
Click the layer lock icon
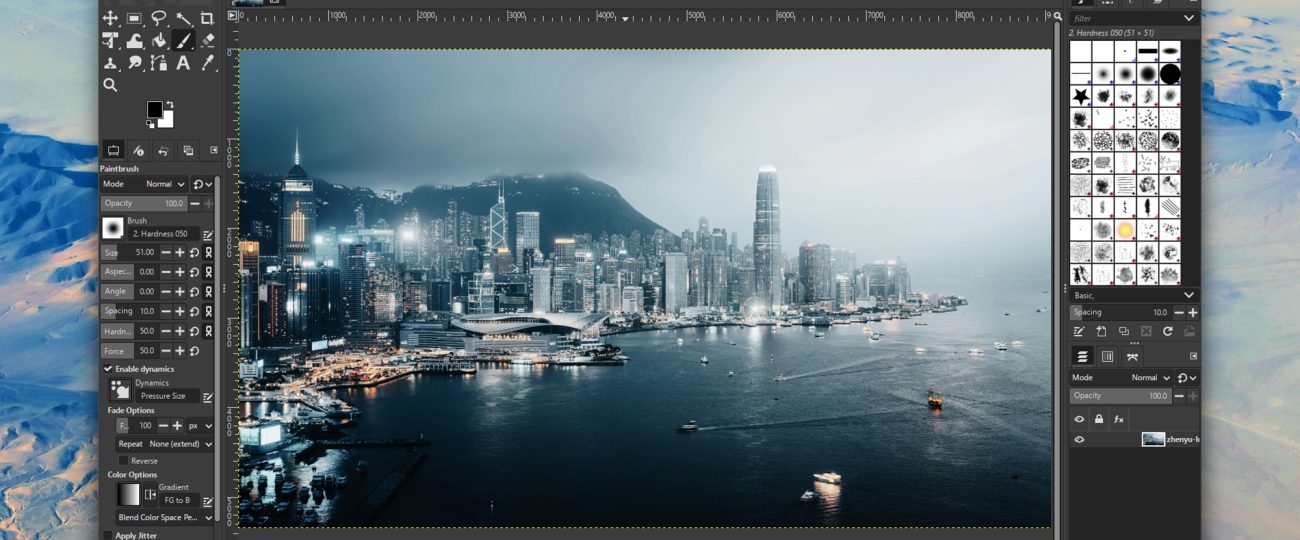1099,420
